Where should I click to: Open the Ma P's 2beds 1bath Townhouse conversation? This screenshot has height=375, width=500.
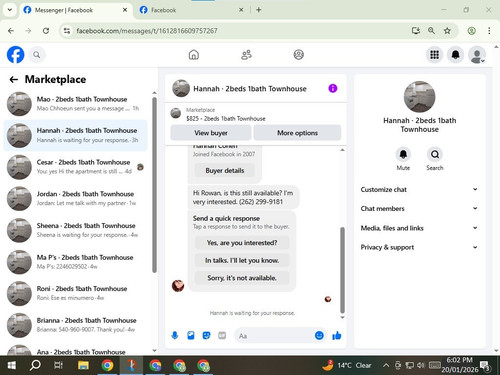75,262
